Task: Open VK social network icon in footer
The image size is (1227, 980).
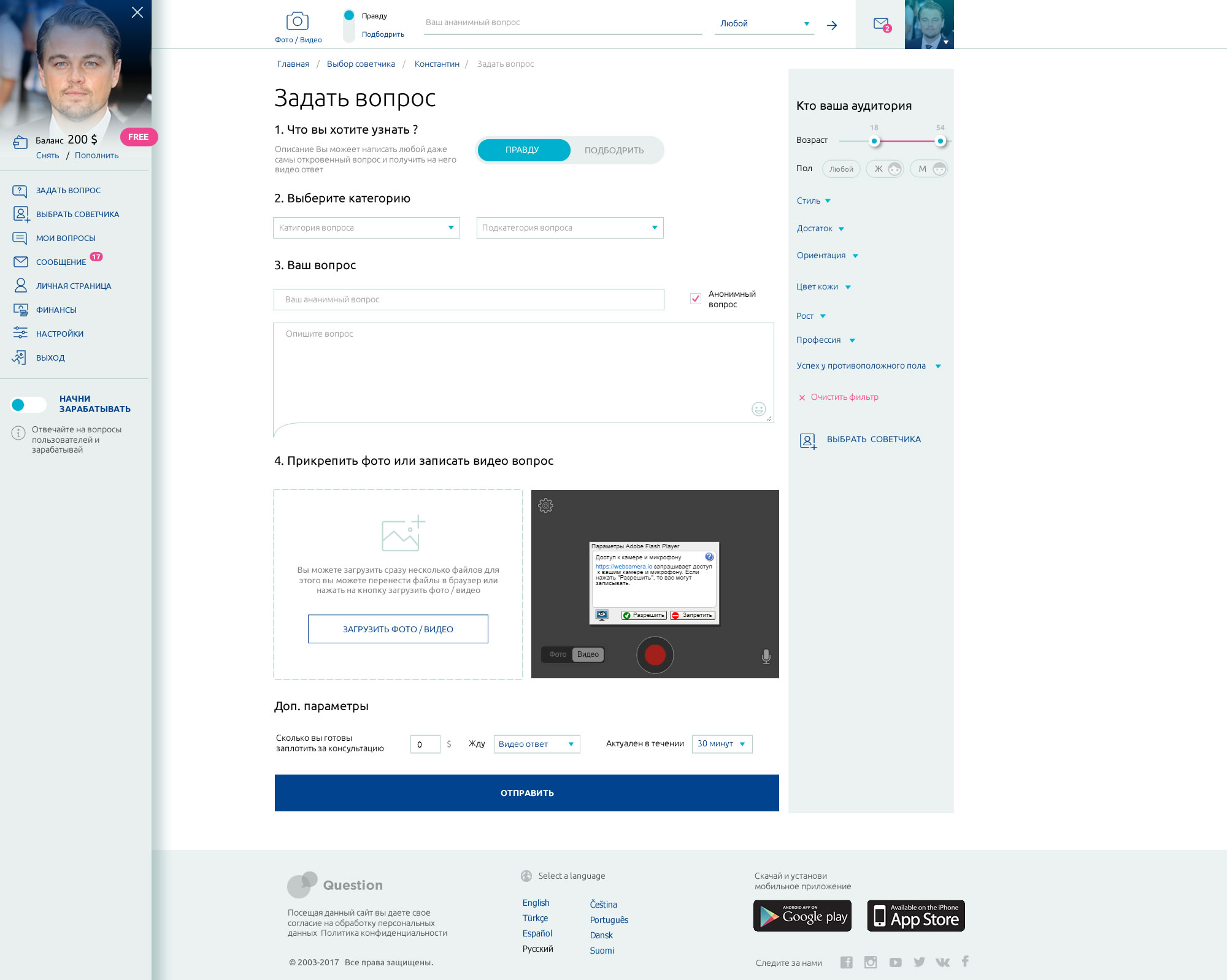Action: [942, 962]
